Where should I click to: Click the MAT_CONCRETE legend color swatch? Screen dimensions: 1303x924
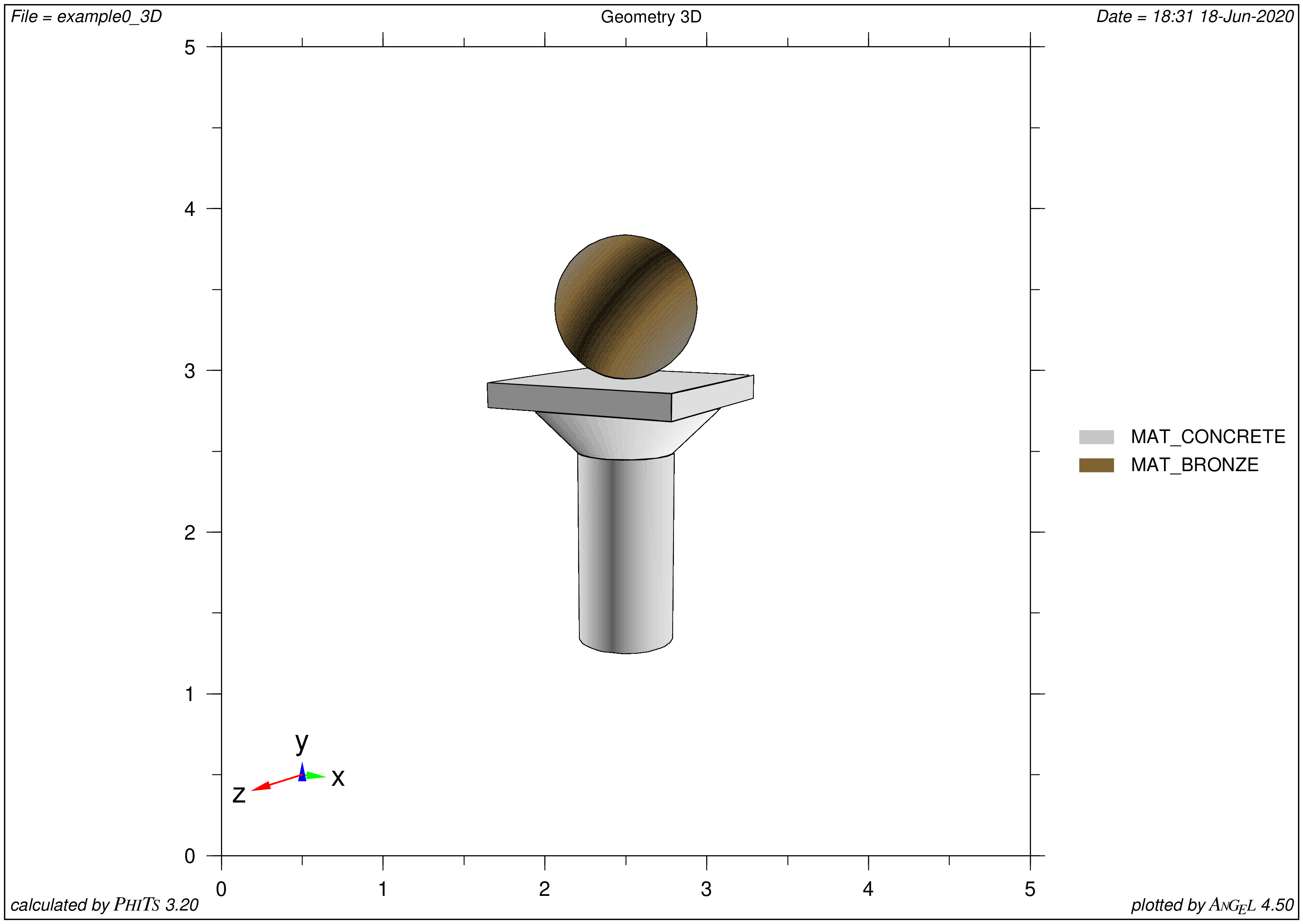pyautogui.click(x=1096, y=437)
